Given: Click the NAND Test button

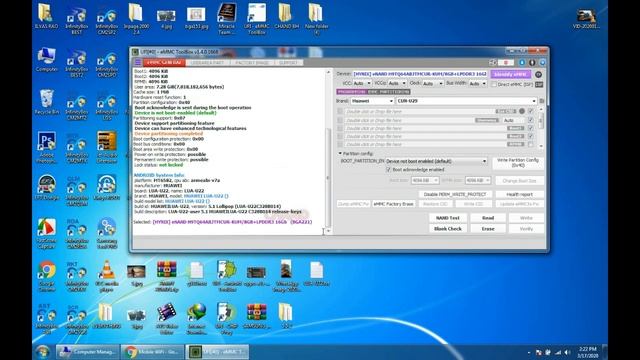Looking at the screenshot, I should click(x=448, y=218).
